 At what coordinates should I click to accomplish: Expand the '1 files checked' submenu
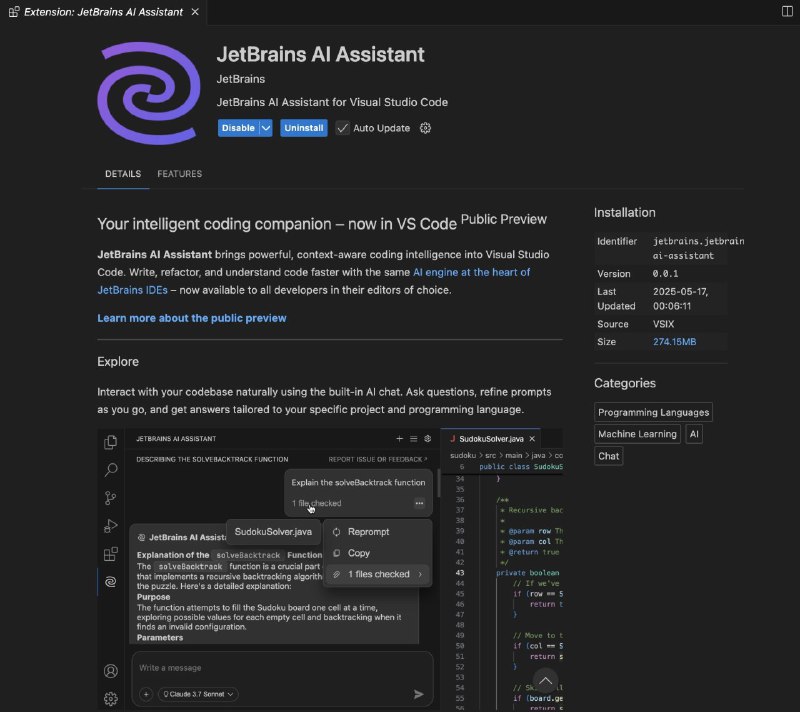pos(383,574)
